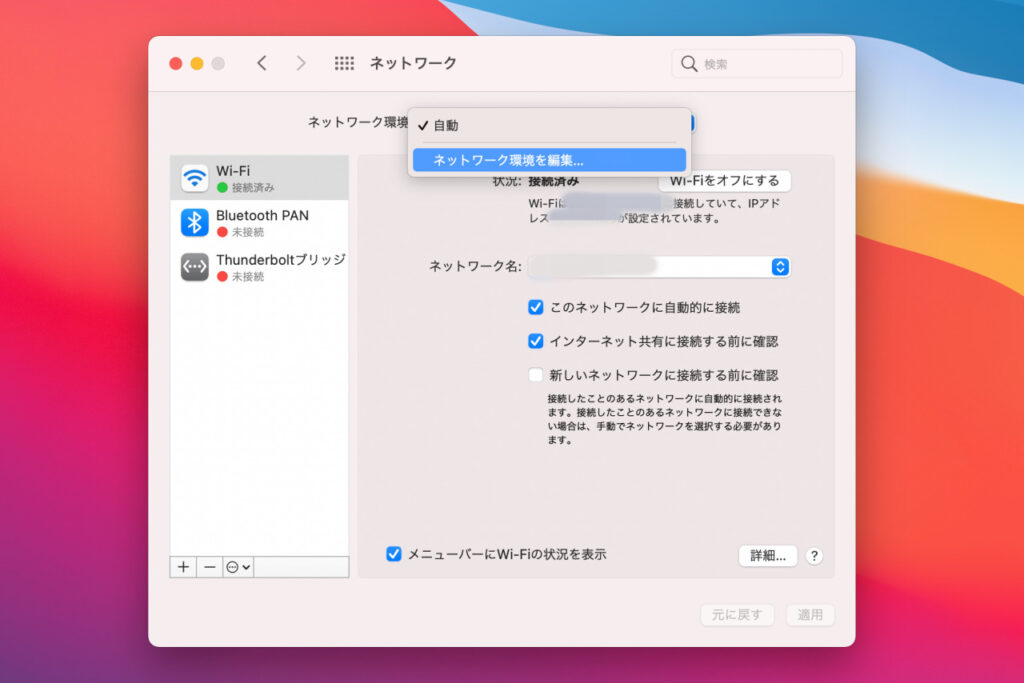Screen dimensions: 1024x683
Task: Open the ネットワーク名 dropdown arrows
Action: pos(780,266)
